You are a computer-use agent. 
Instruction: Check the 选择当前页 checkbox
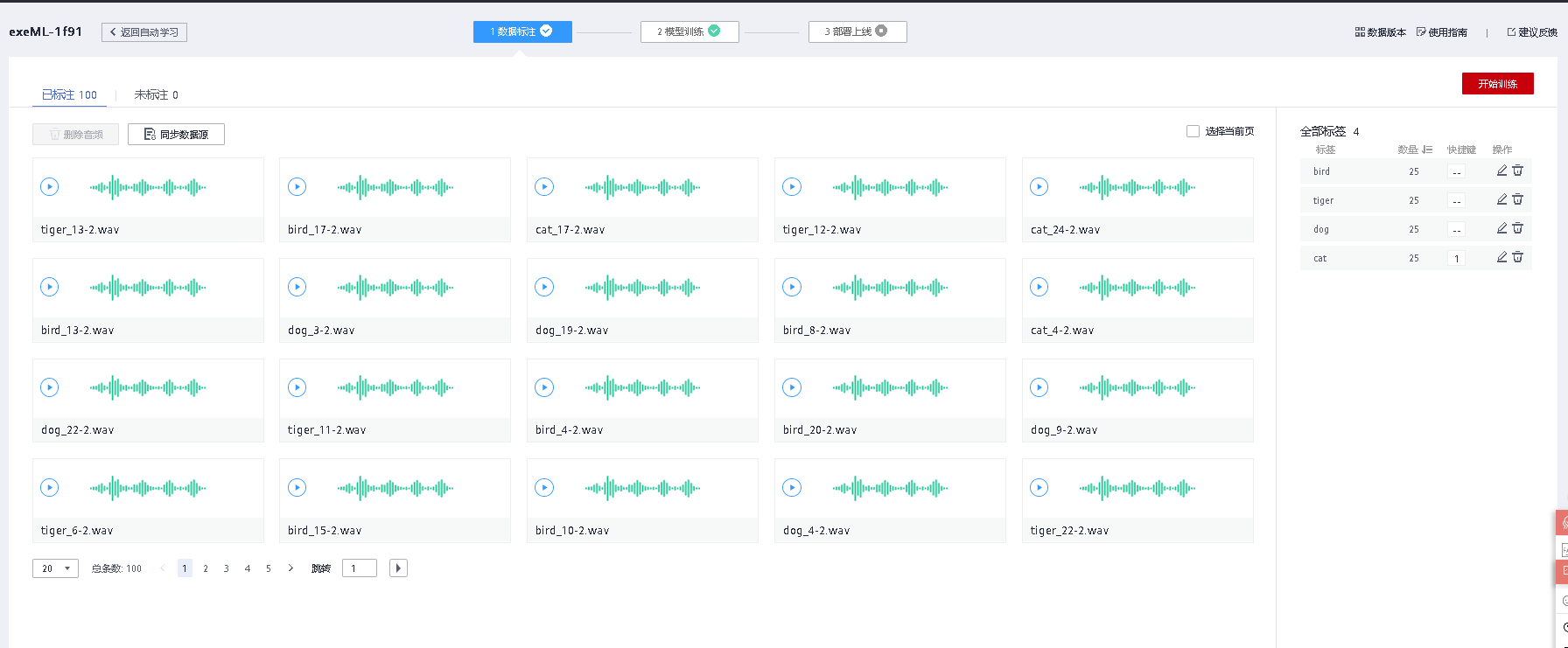click(x=1193, y=131)
